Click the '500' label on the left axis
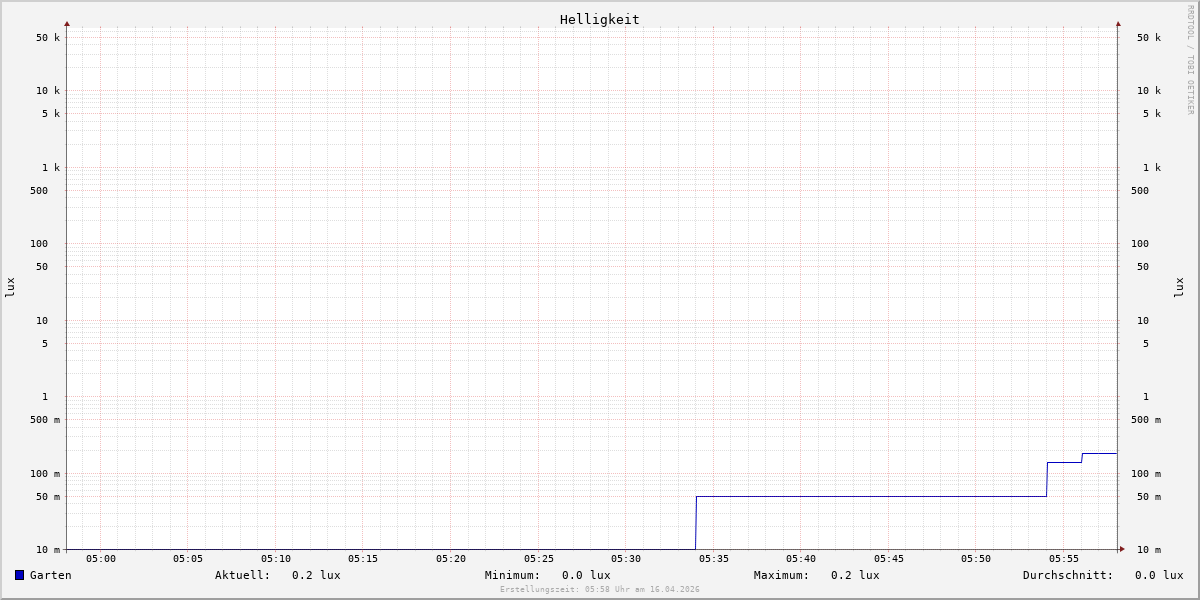Screen dimensions: 1200x600 (39, 191)
